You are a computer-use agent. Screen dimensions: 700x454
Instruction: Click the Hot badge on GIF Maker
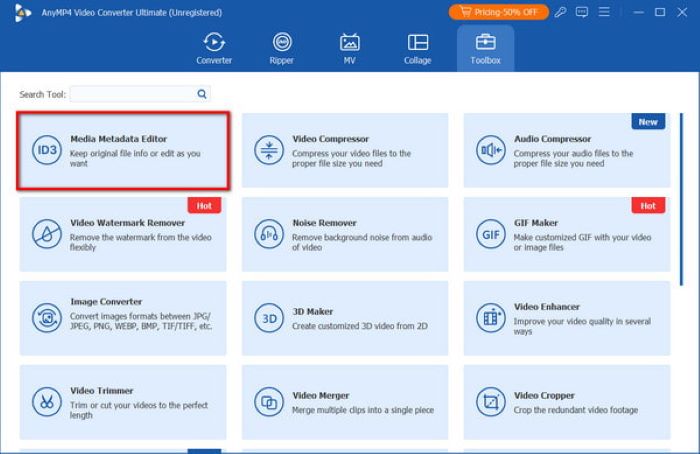(648, 206)
